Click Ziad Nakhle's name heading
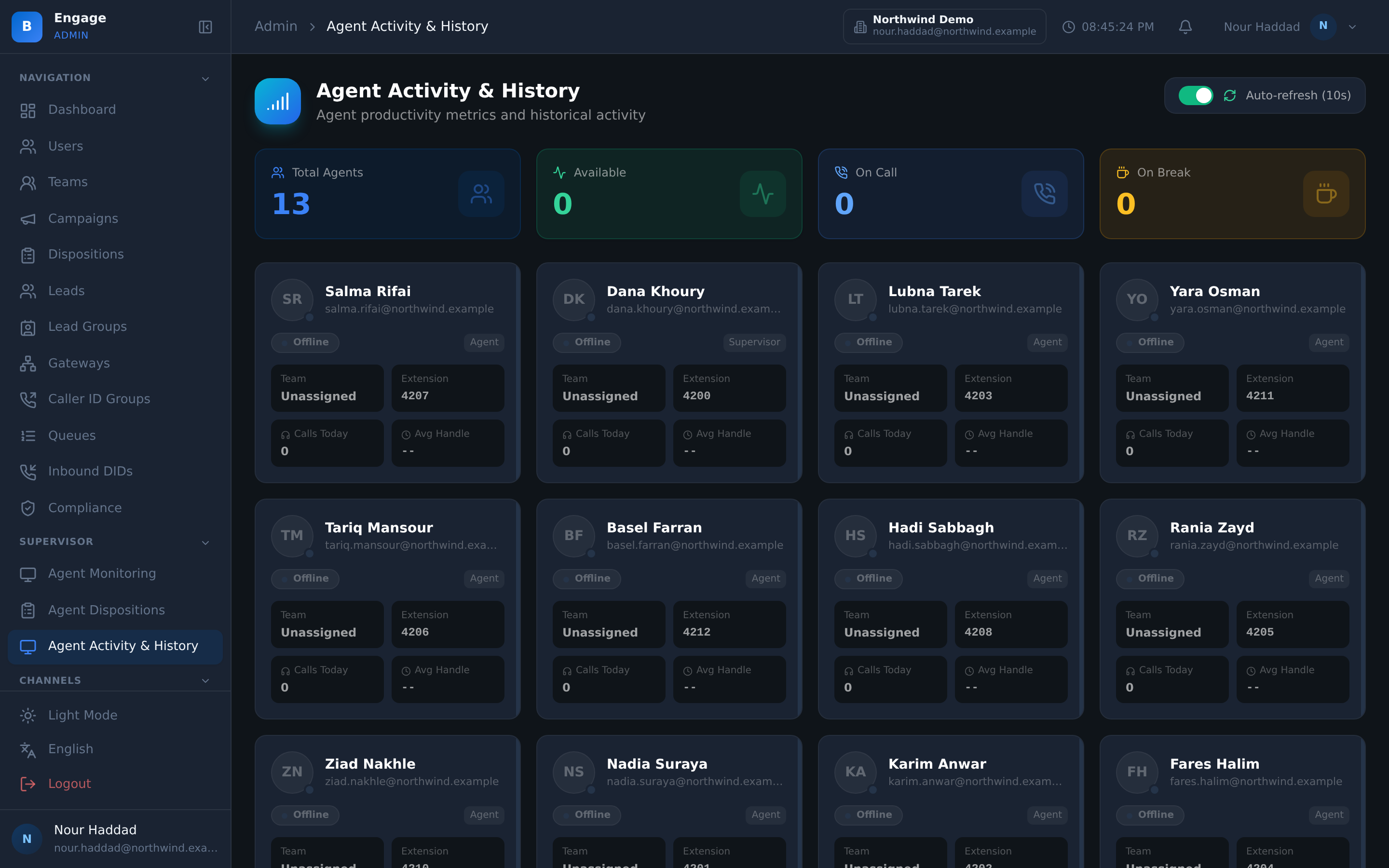 click(370, 764)
